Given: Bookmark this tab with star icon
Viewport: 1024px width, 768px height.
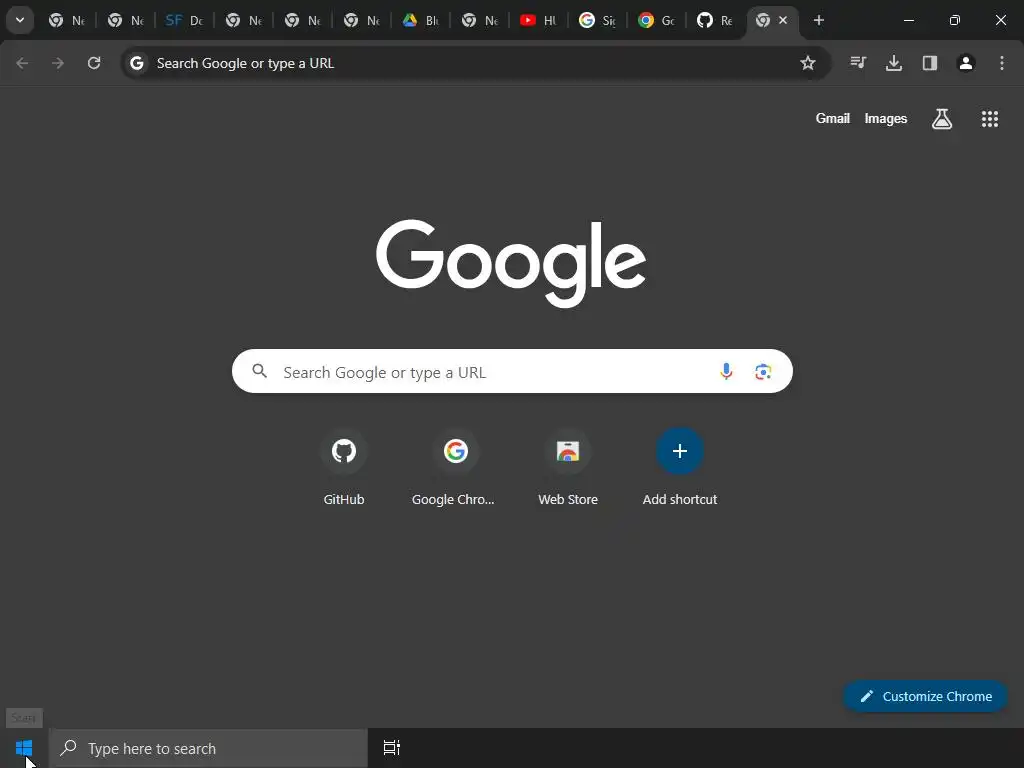Looking at the screenshot, I should click(808, 63).
